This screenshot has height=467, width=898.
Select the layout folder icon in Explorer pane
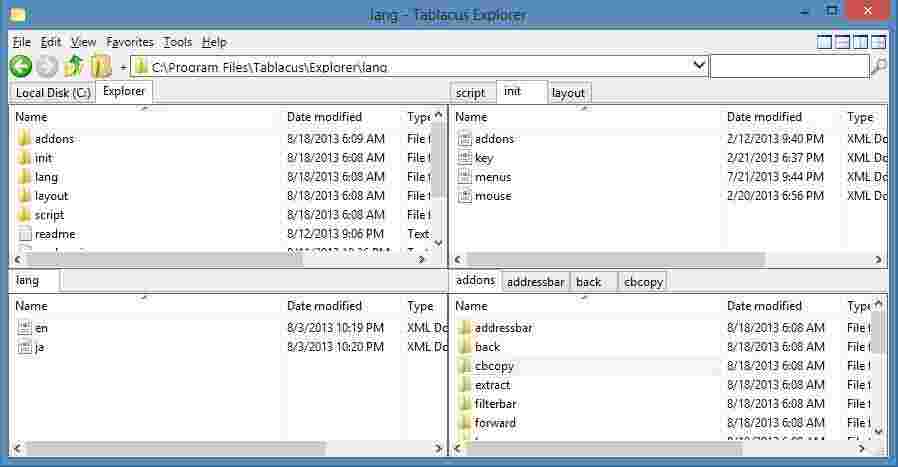tap(24, 195)
